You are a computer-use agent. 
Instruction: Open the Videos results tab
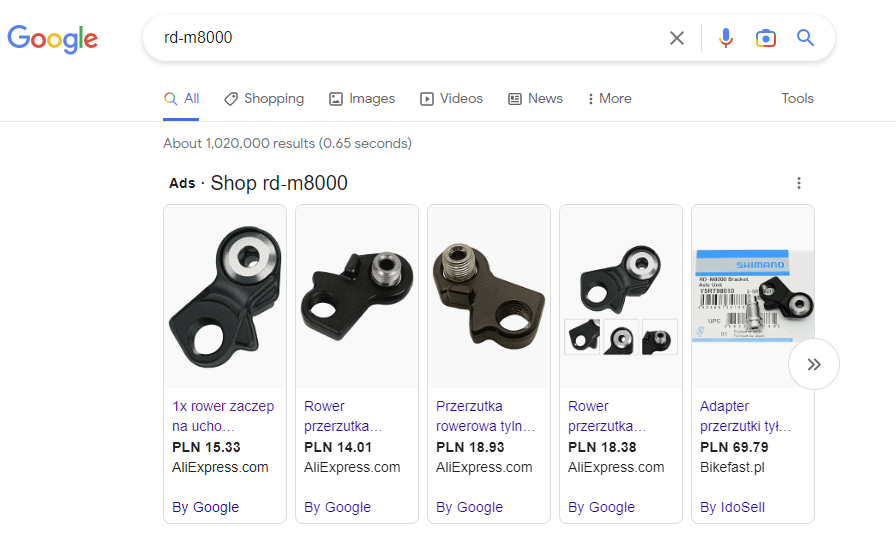pos(451,99)
